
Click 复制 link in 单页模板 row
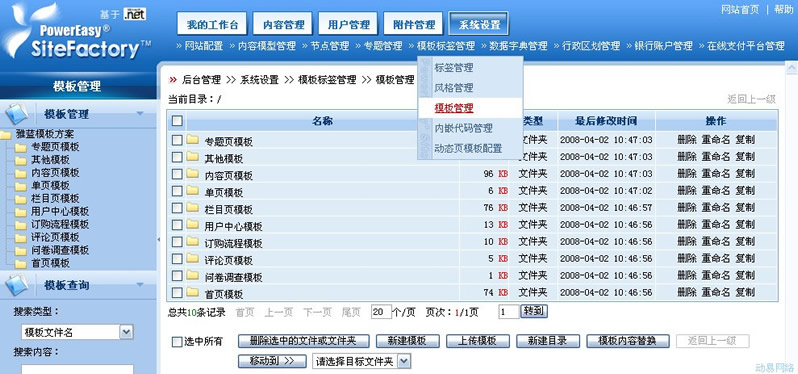click(x=745, y=191)
